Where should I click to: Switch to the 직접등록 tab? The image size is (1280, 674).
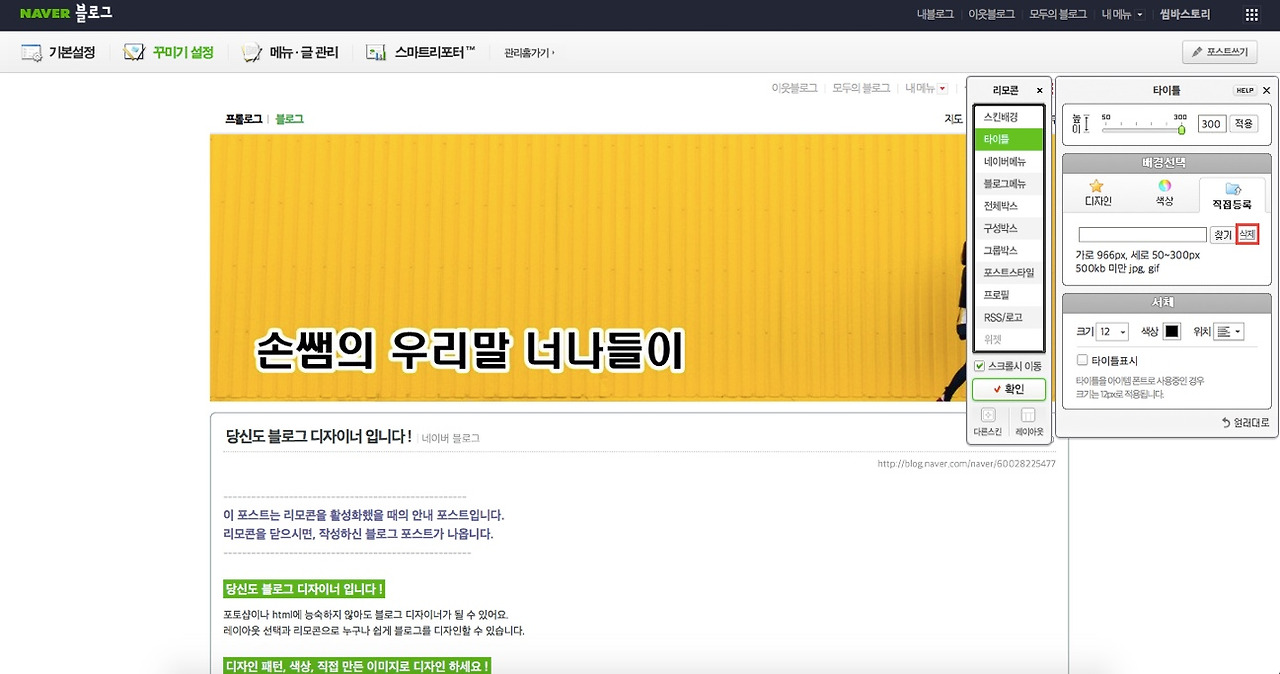1233,191
